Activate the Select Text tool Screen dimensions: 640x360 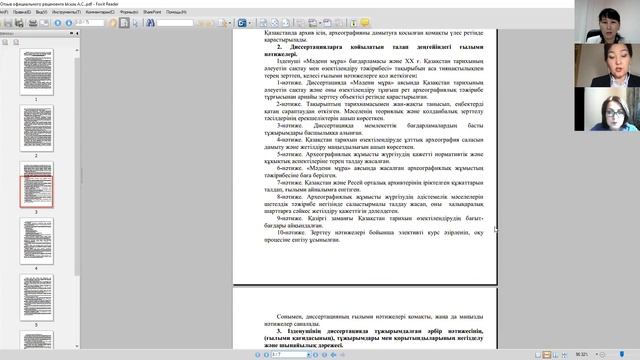[124, 23]
